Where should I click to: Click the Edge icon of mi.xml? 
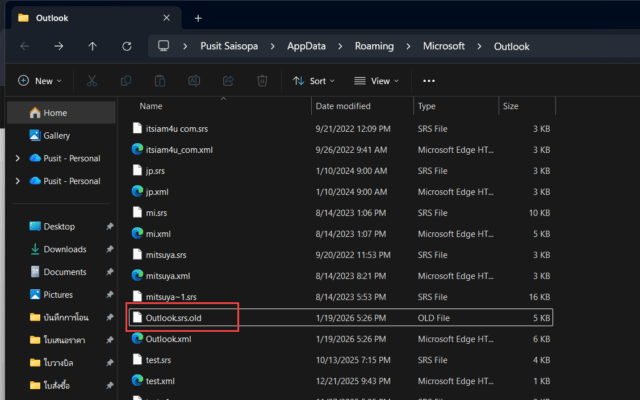pyautogui.click(x=138, y=233)
